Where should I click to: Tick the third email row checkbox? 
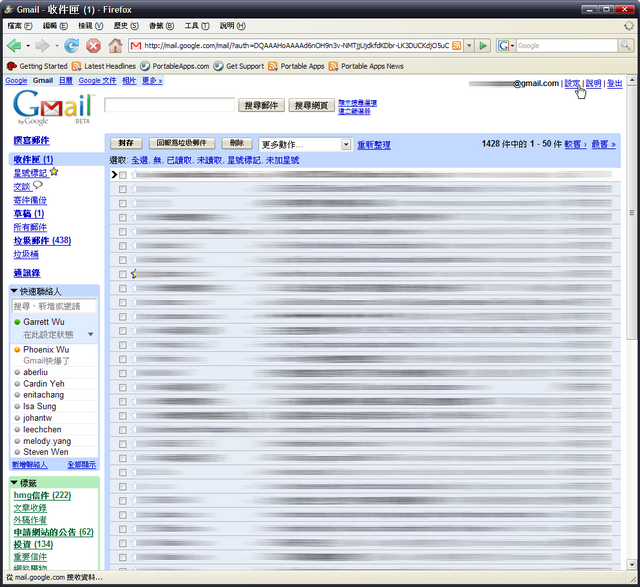coord(123,203)
